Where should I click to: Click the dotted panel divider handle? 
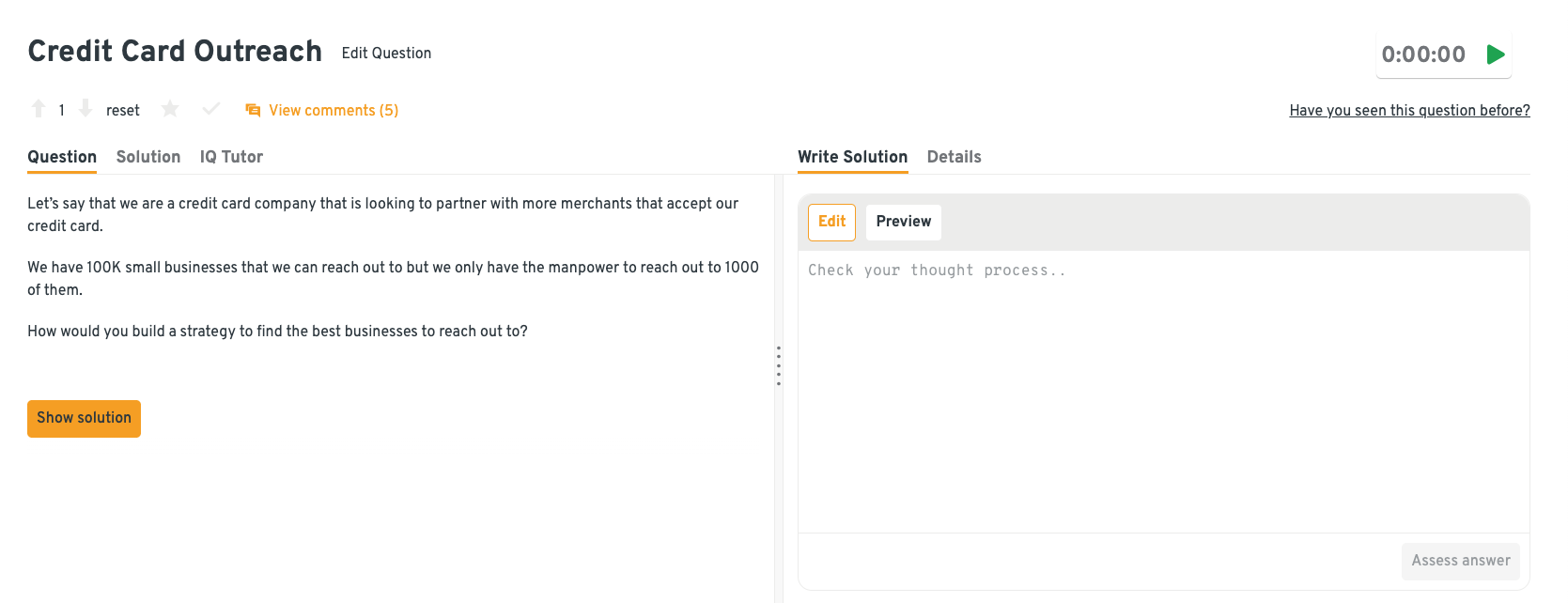(x=779, y=366)
